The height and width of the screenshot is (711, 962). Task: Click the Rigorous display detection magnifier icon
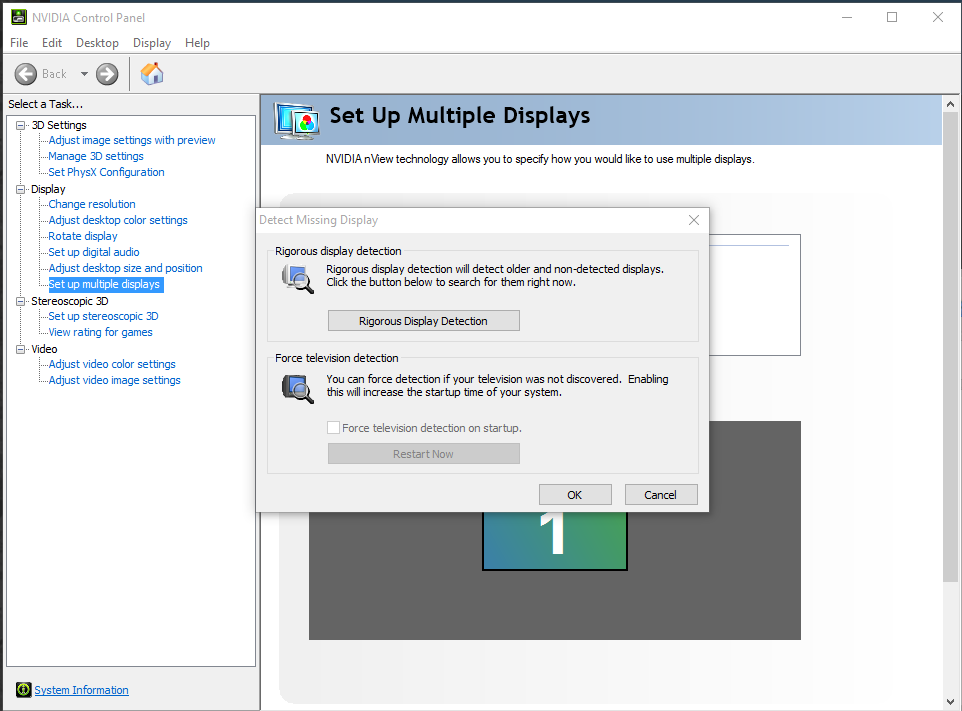(298, 279)
